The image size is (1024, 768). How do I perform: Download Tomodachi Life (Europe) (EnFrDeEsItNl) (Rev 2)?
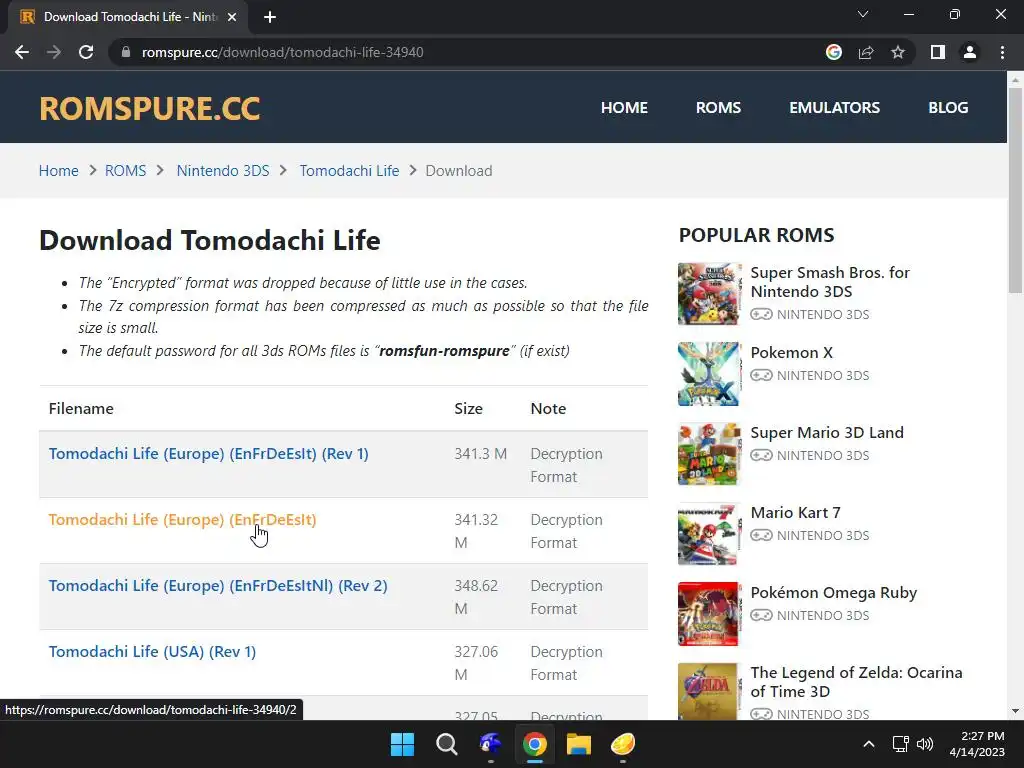click(x=218, y=586)
